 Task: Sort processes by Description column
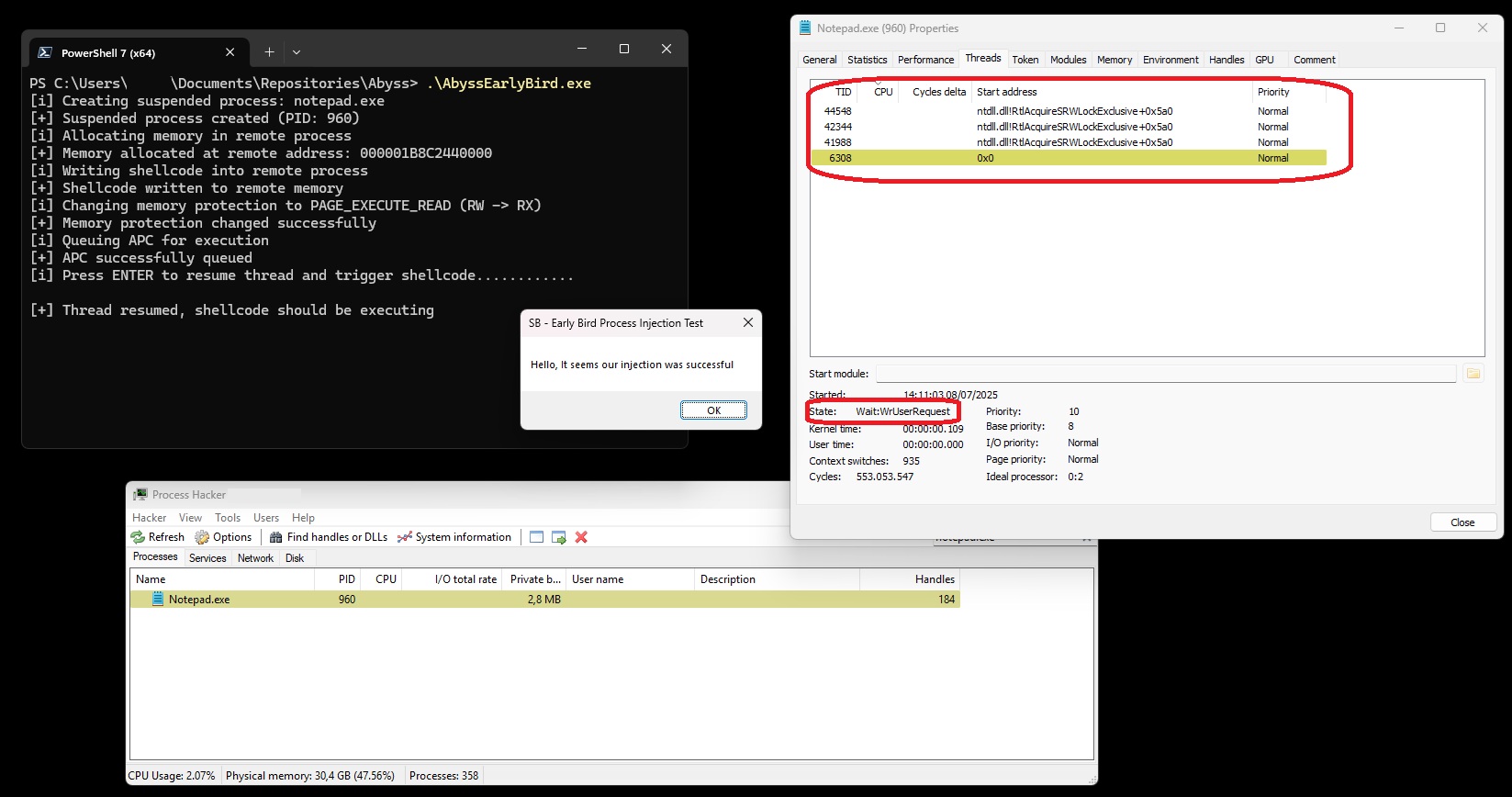pyautogui.click(x=778, y=579)
